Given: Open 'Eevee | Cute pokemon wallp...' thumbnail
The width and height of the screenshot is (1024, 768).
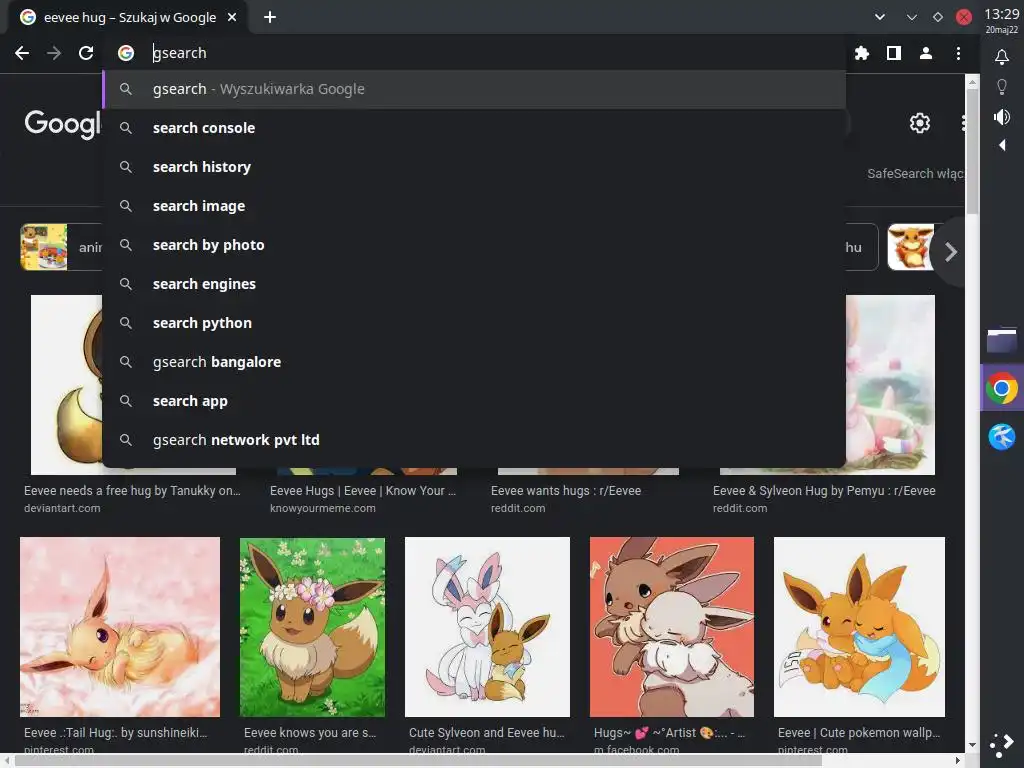Looking at the screenshot, I should click(859, 627).
